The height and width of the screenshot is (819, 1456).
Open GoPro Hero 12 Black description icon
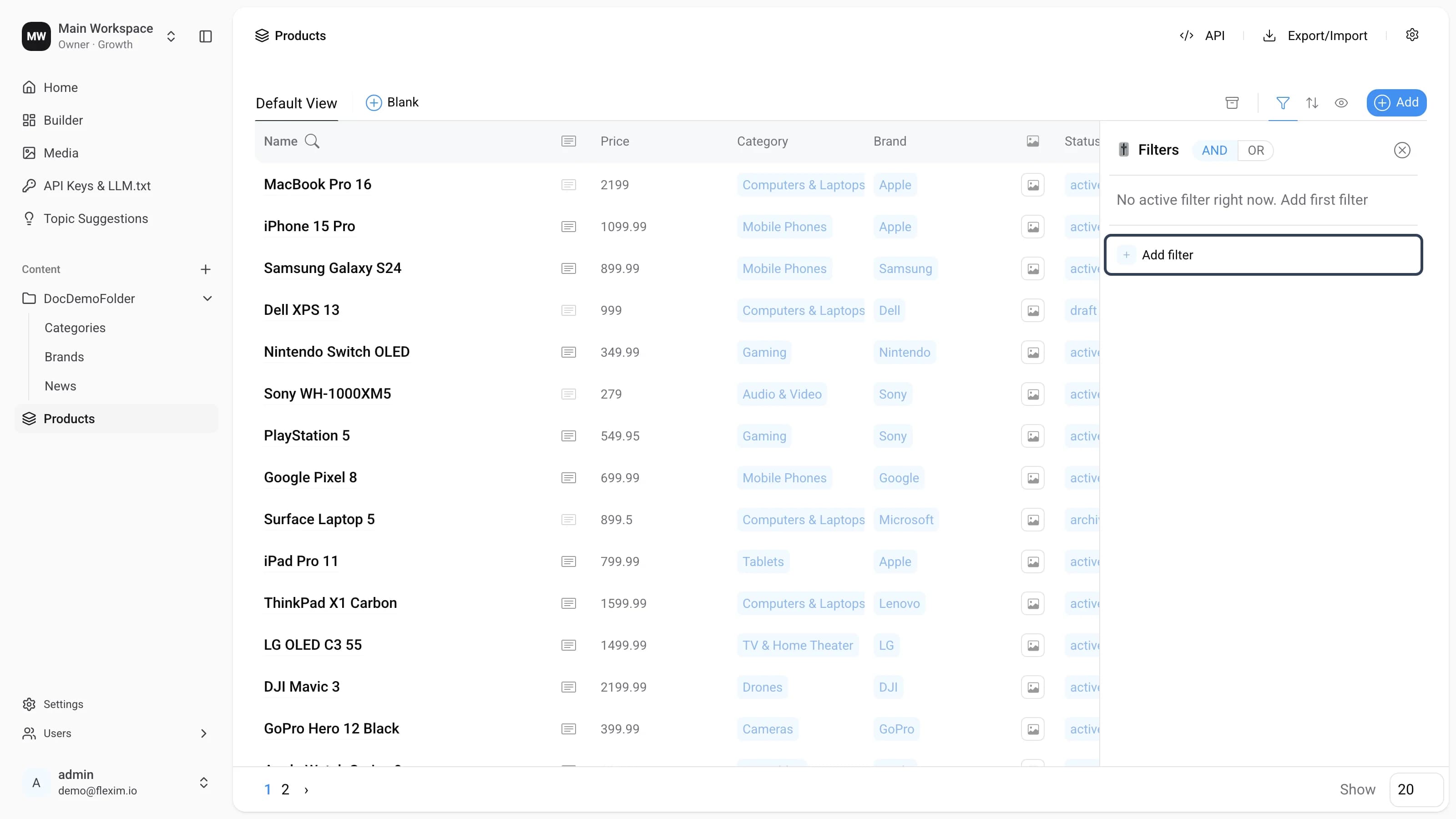click(x=569, y=728)
